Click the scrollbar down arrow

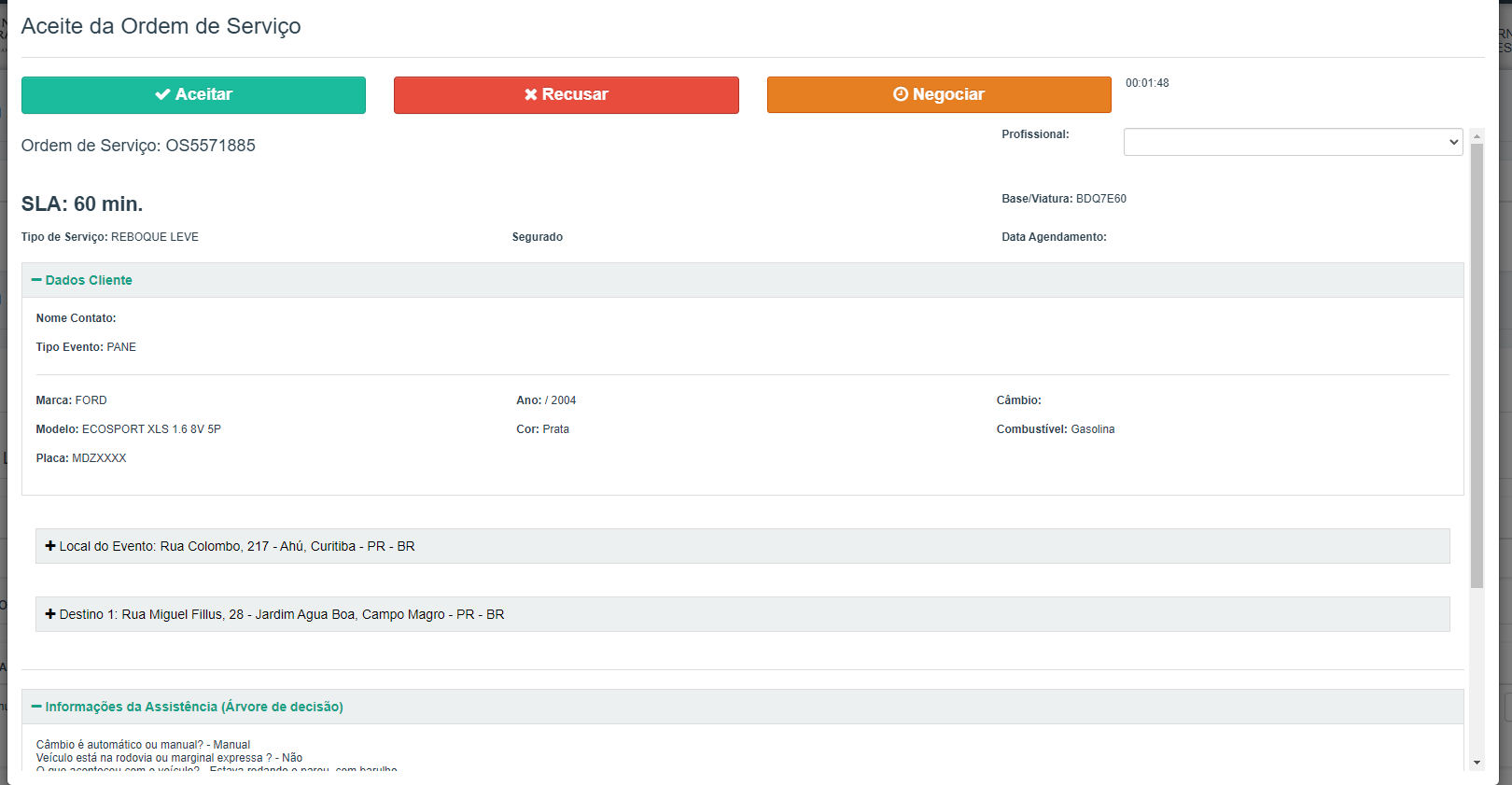pos(1477,763)
